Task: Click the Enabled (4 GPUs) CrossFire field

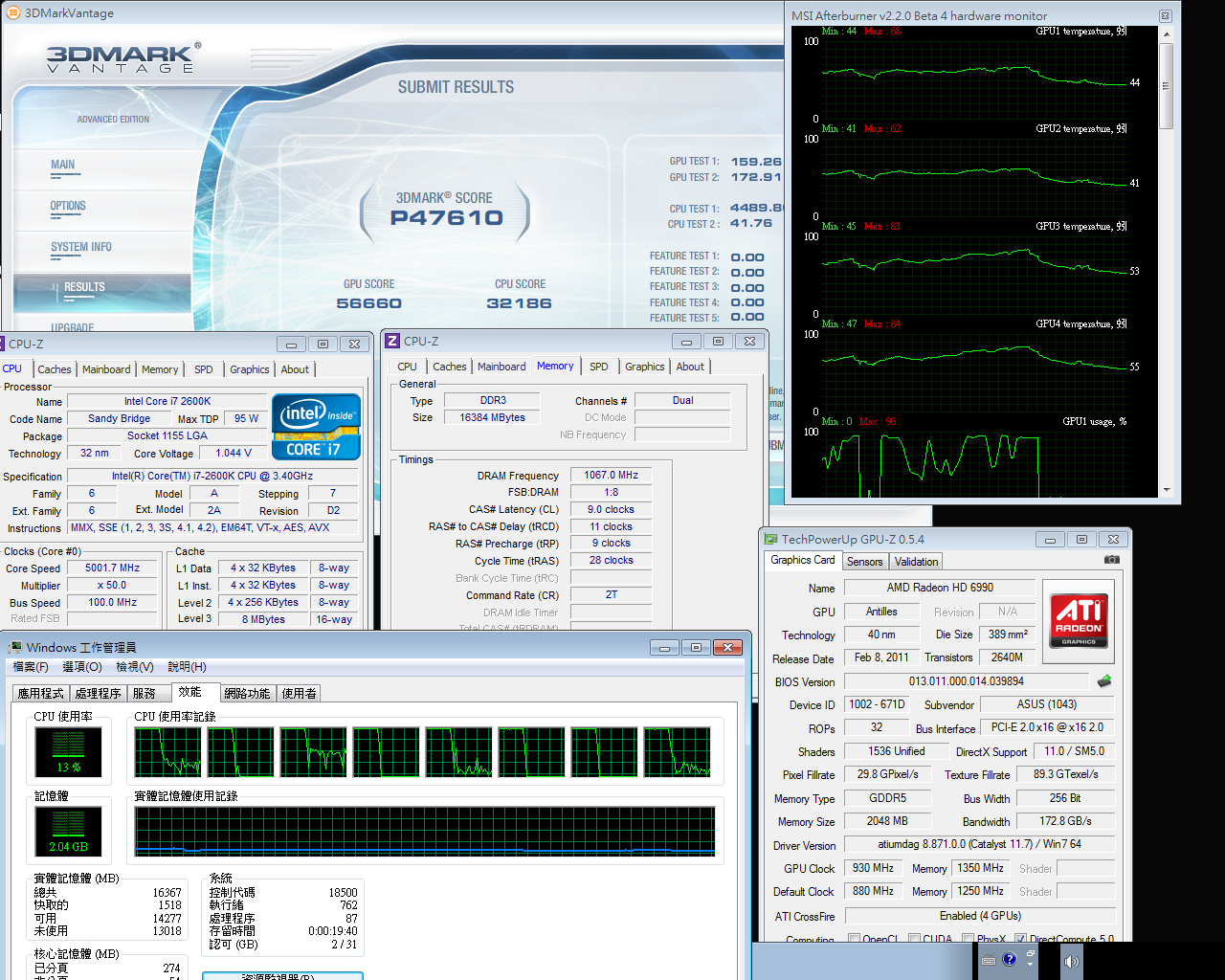Action: [979, 916]
